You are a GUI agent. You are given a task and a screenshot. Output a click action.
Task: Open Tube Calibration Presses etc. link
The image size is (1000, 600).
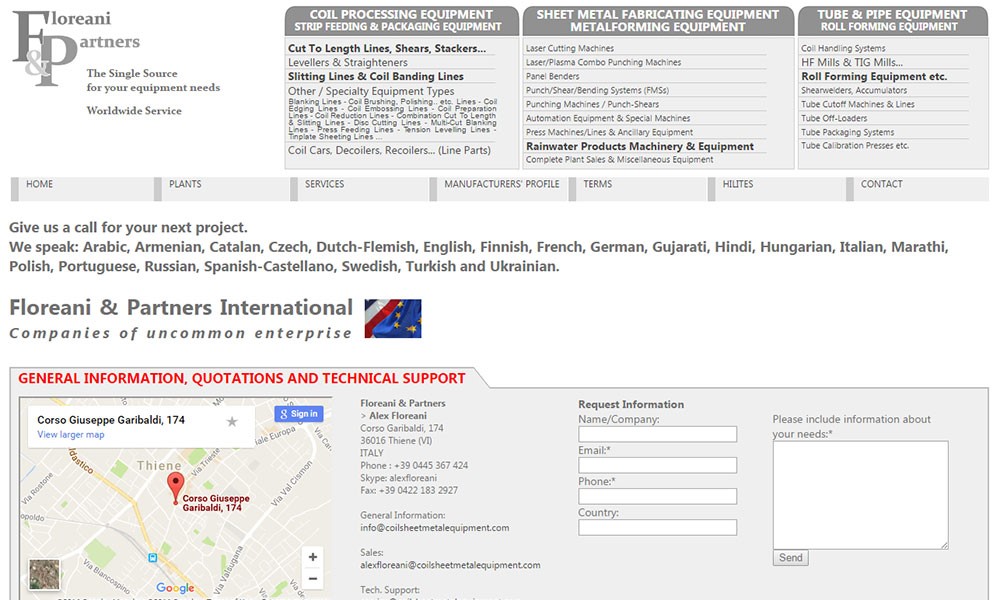pos(855,146)
